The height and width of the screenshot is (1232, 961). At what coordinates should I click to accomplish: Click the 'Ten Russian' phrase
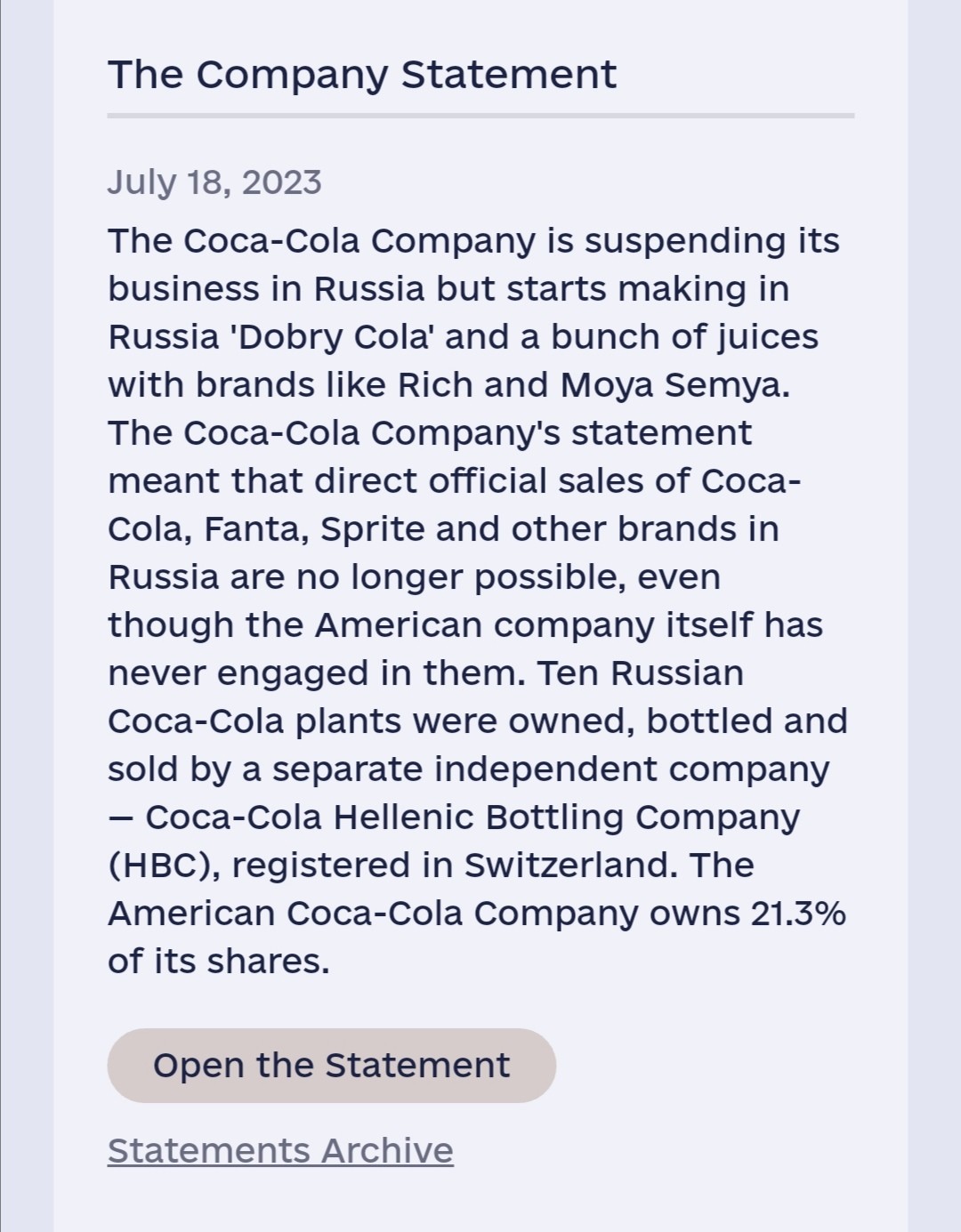coord(640,673)
